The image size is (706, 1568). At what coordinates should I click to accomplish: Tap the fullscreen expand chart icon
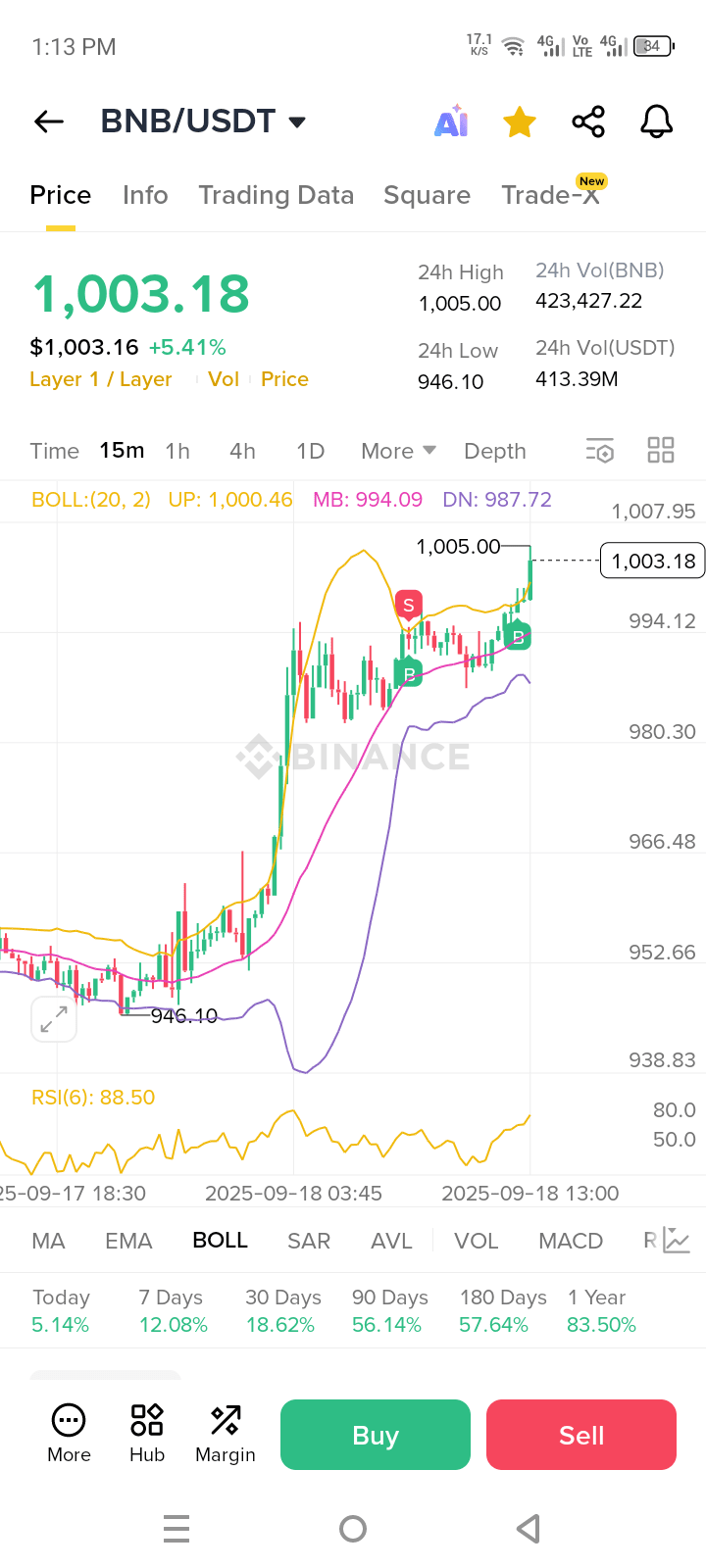click(53, 1020)
